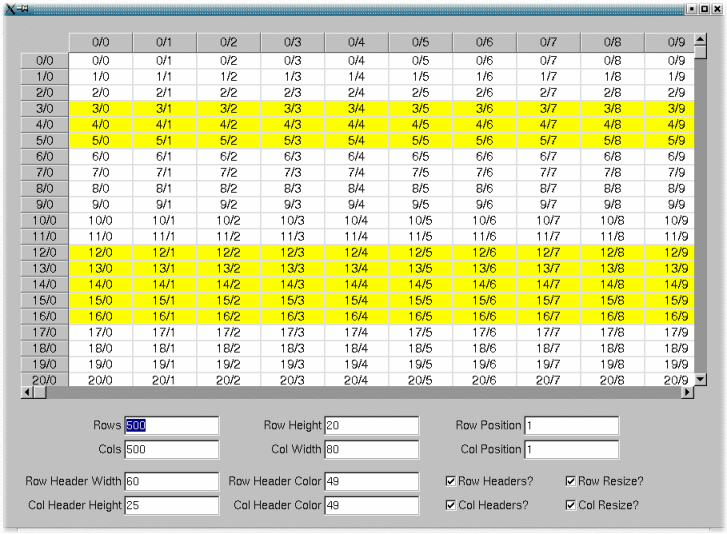Select yellow cell 3/5
Screen dimensions: 727x534
pyautogui.click(x=420, y=108)
